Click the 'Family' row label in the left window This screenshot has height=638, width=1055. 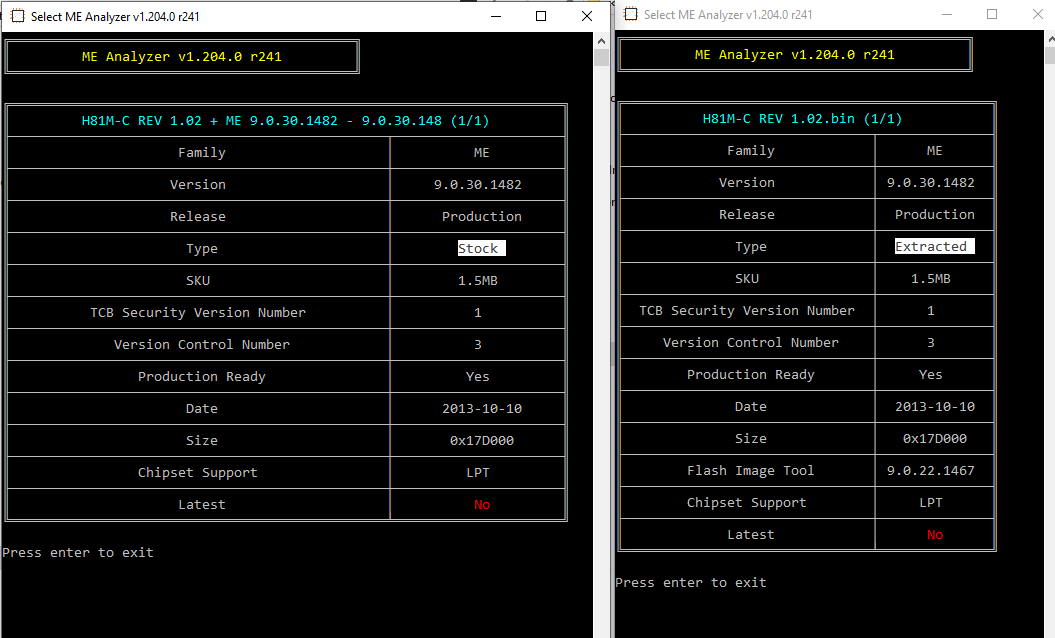tap(202, 153)
